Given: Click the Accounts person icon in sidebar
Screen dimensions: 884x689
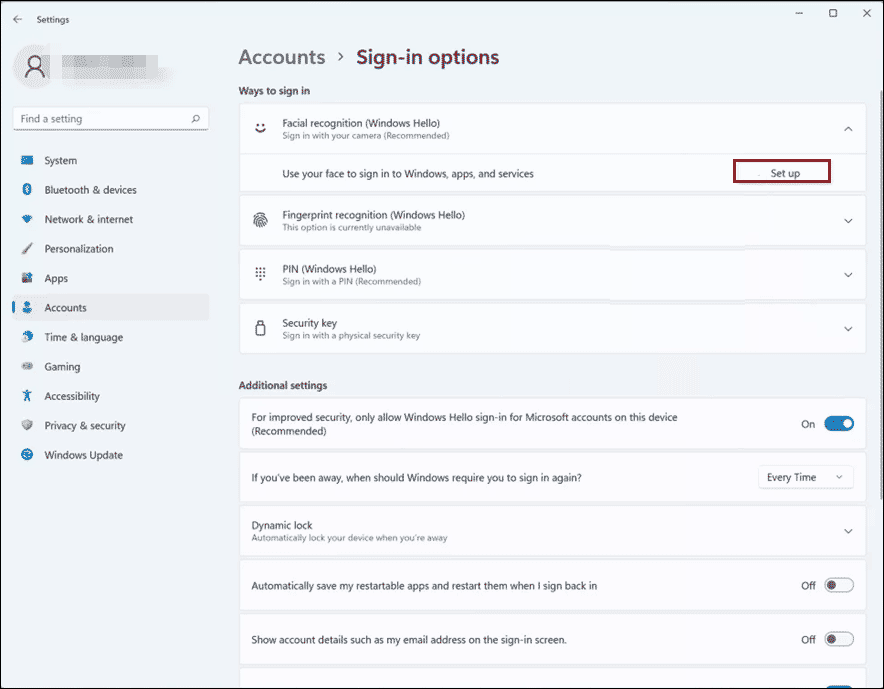Looking at the screenshot, I should (27, 307).
